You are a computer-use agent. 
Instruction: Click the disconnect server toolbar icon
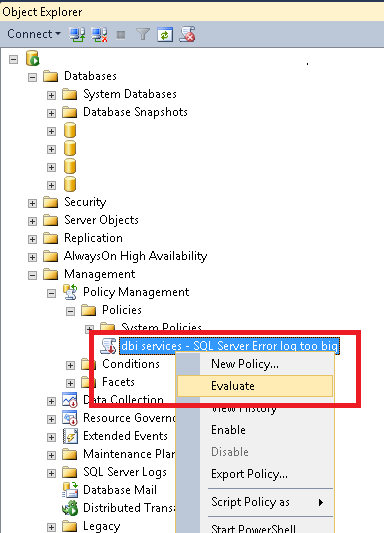pyautogui.click(x=100, y=34)
